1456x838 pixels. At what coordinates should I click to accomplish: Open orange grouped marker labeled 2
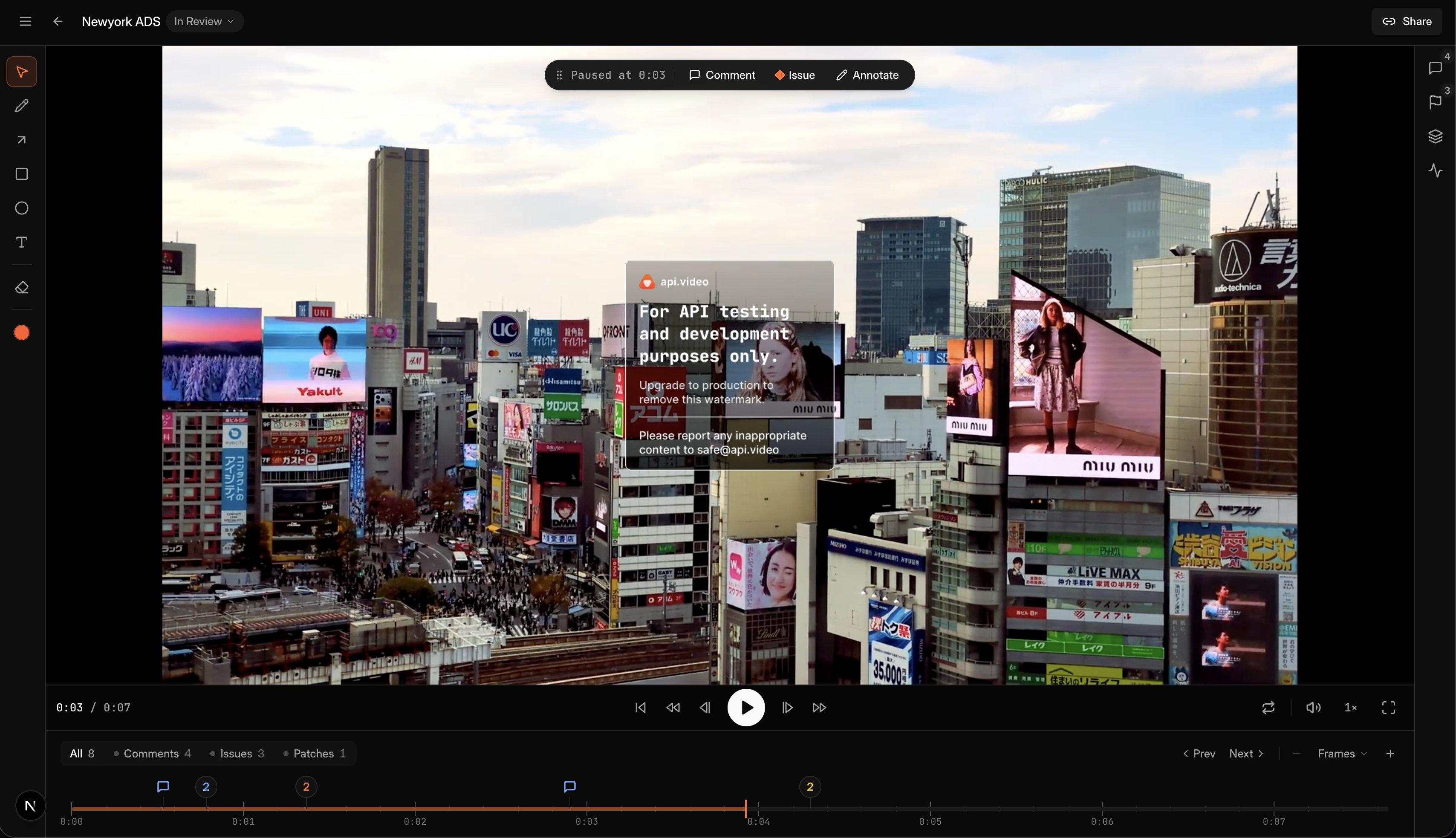306,787
